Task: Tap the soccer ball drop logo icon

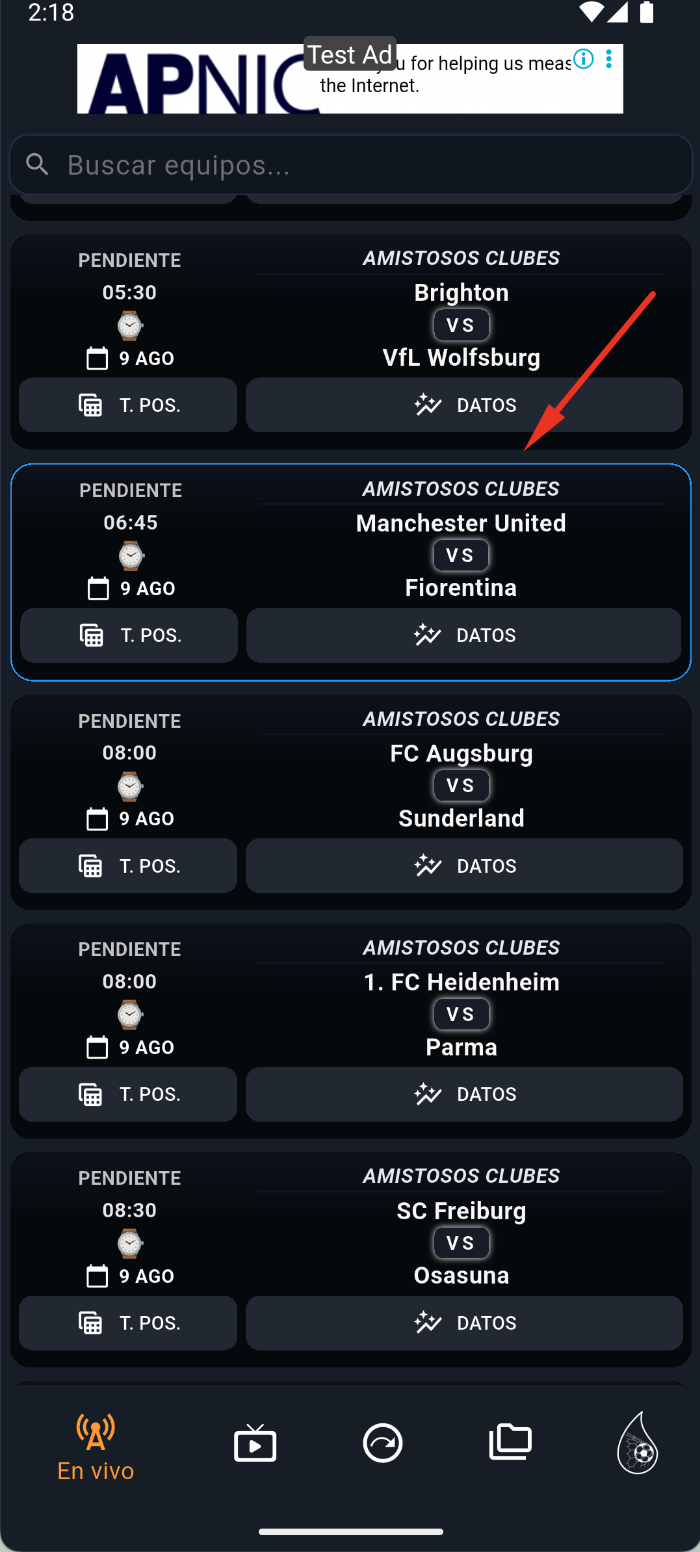Action: pyautogui.click(x=637, y=1443)
